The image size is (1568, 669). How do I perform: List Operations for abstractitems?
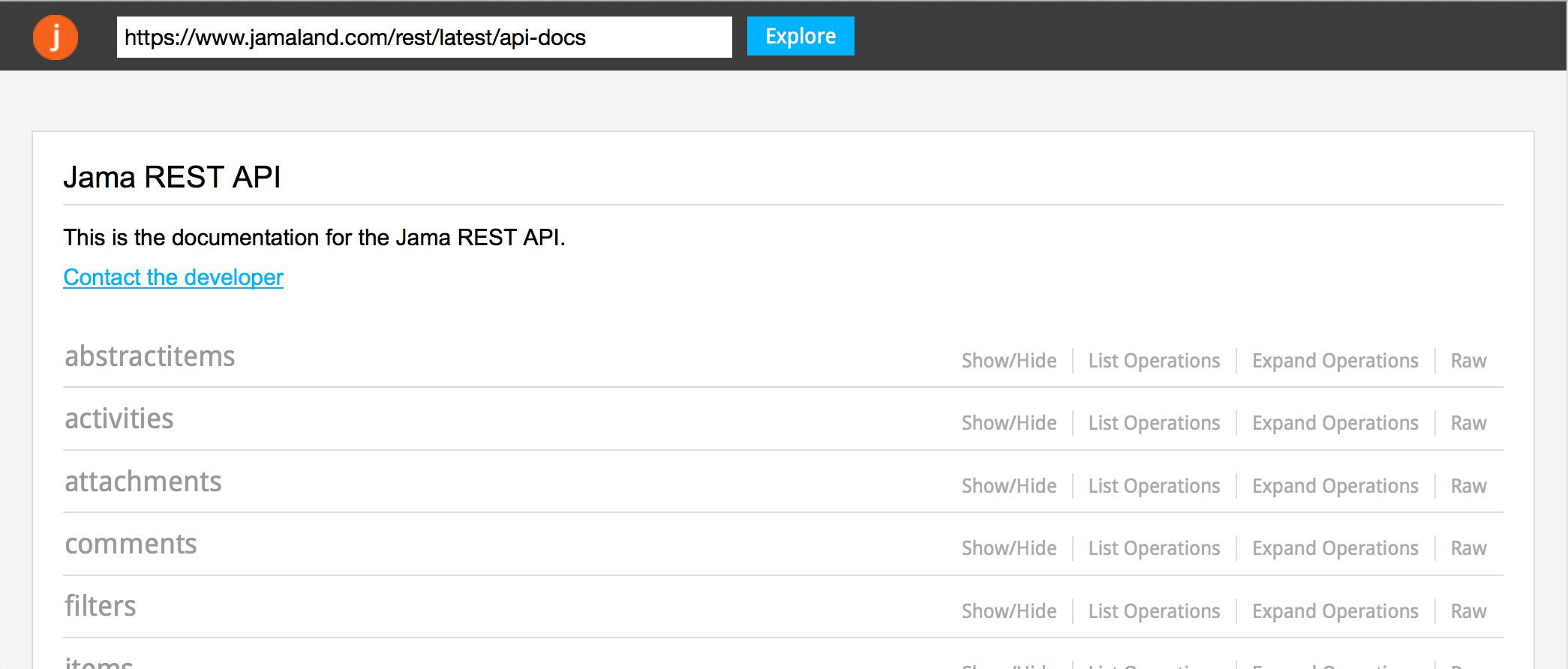(1155, 361)
